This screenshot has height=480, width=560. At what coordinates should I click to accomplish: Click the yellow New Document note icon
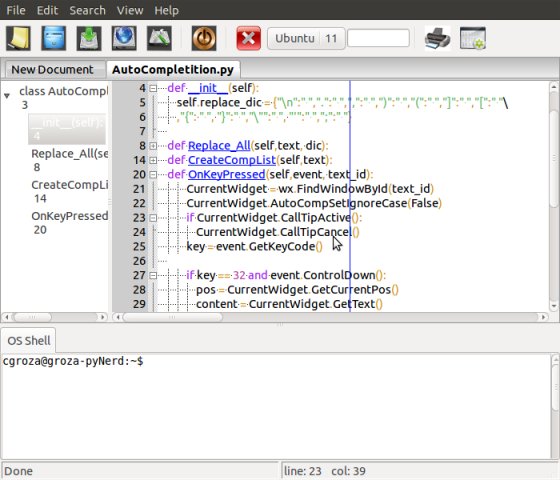click(18, 38)
